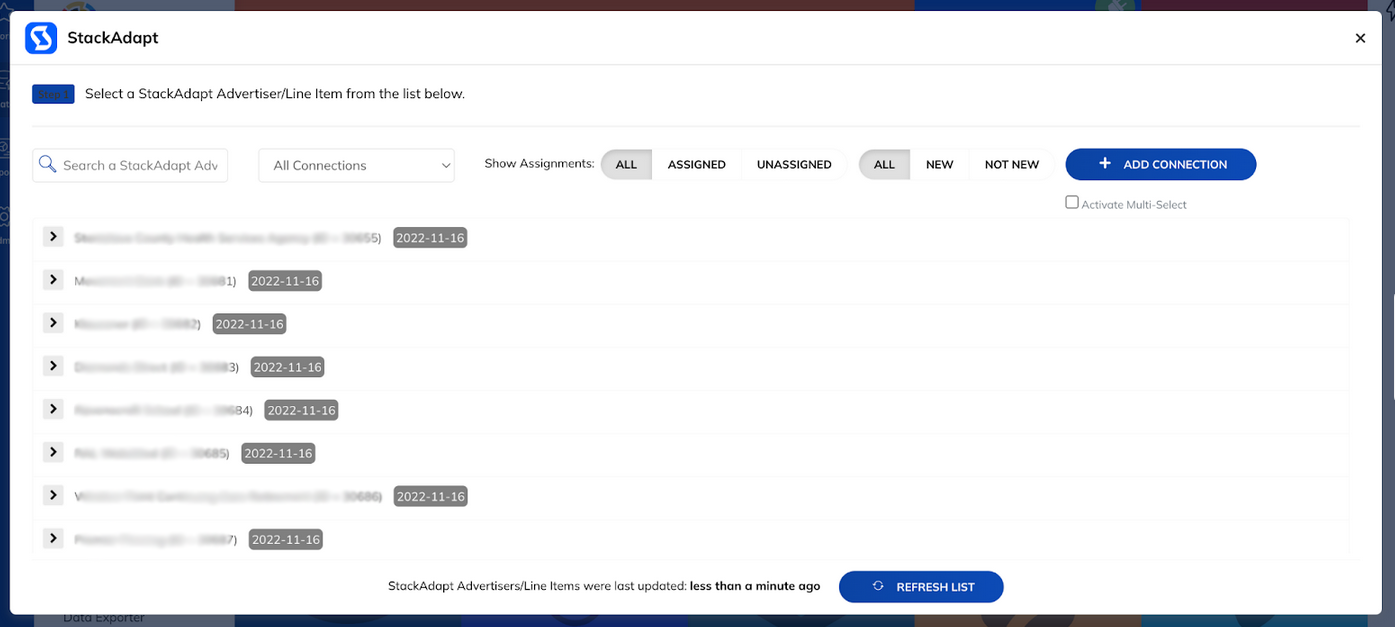
Task: Click the 'Select a StackAdapt Advertiser/Line Item' instruction text
Action: [x=275, y=94]
